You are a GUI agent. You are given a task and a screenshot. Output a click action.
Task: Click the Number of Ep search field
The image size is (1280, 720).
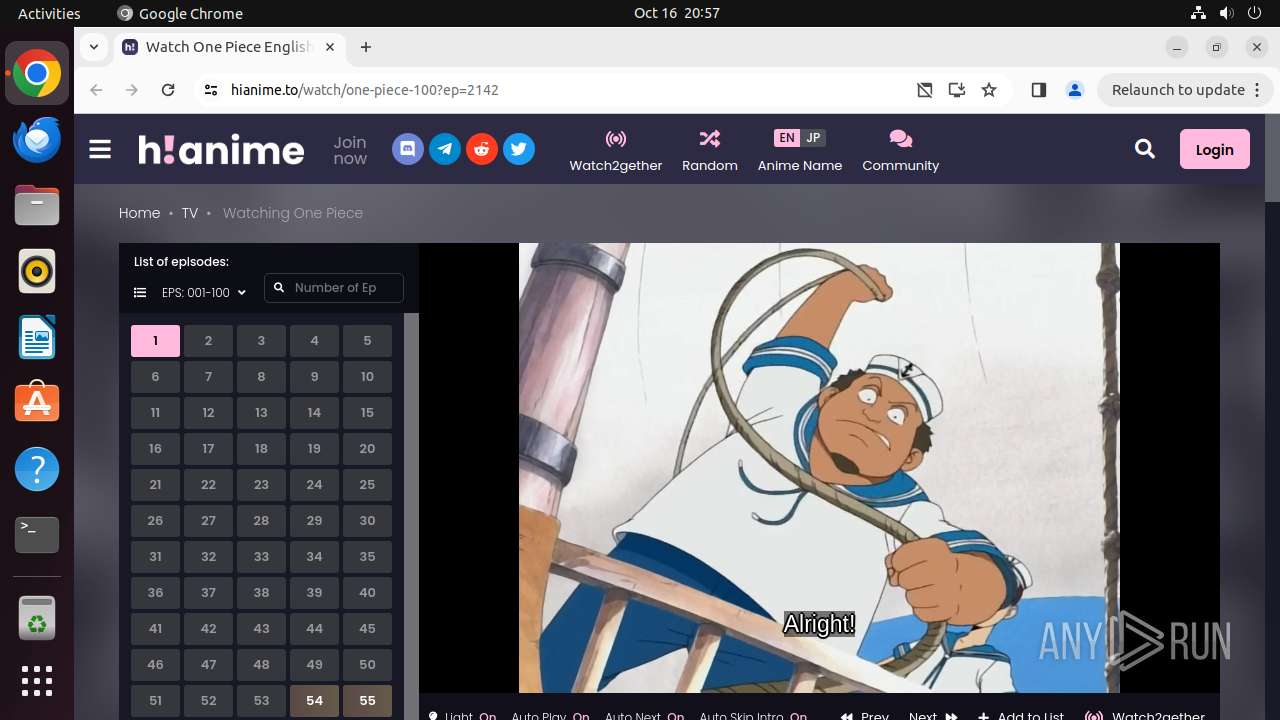click(334, 288)
